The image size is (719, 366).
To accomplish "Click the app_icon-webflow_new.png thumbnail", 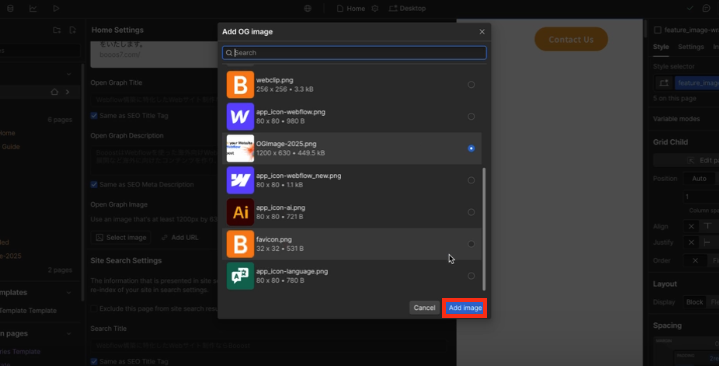I will (240, 180).
